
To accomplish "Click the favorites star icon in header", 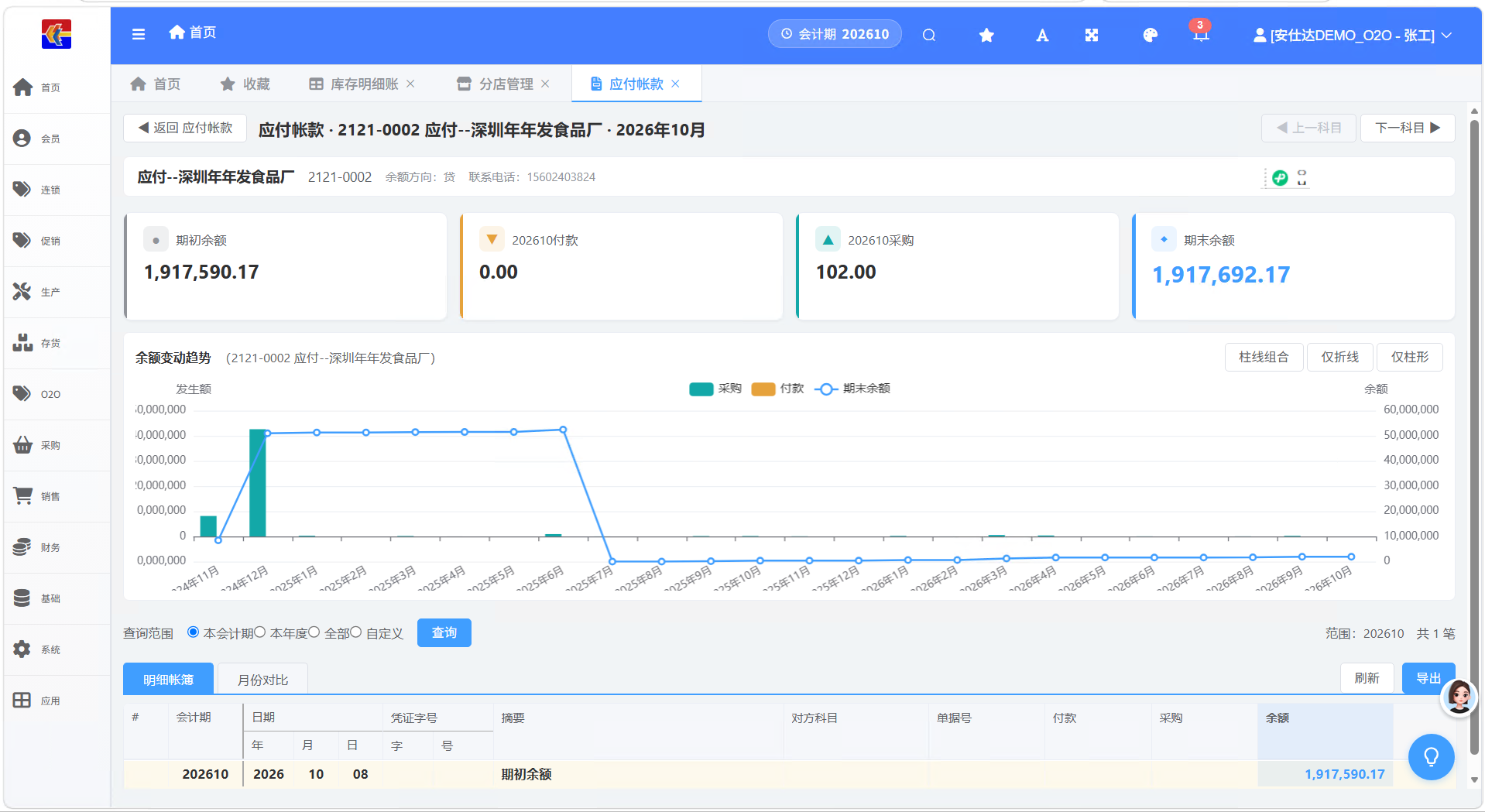I will click(x=986, y=35).
